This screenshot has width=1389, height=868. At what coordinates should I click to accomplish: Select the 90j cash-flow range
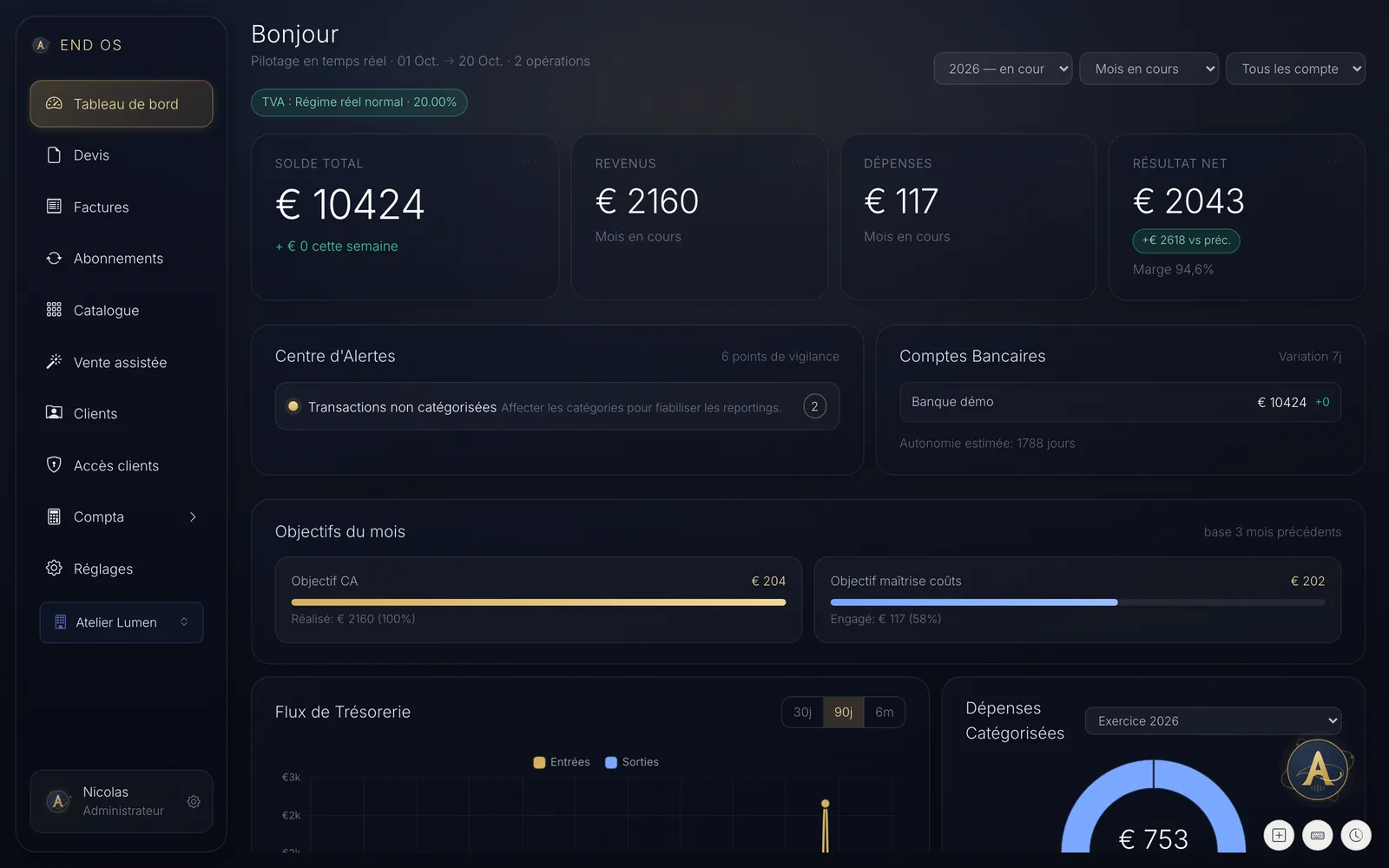(843, 712)
